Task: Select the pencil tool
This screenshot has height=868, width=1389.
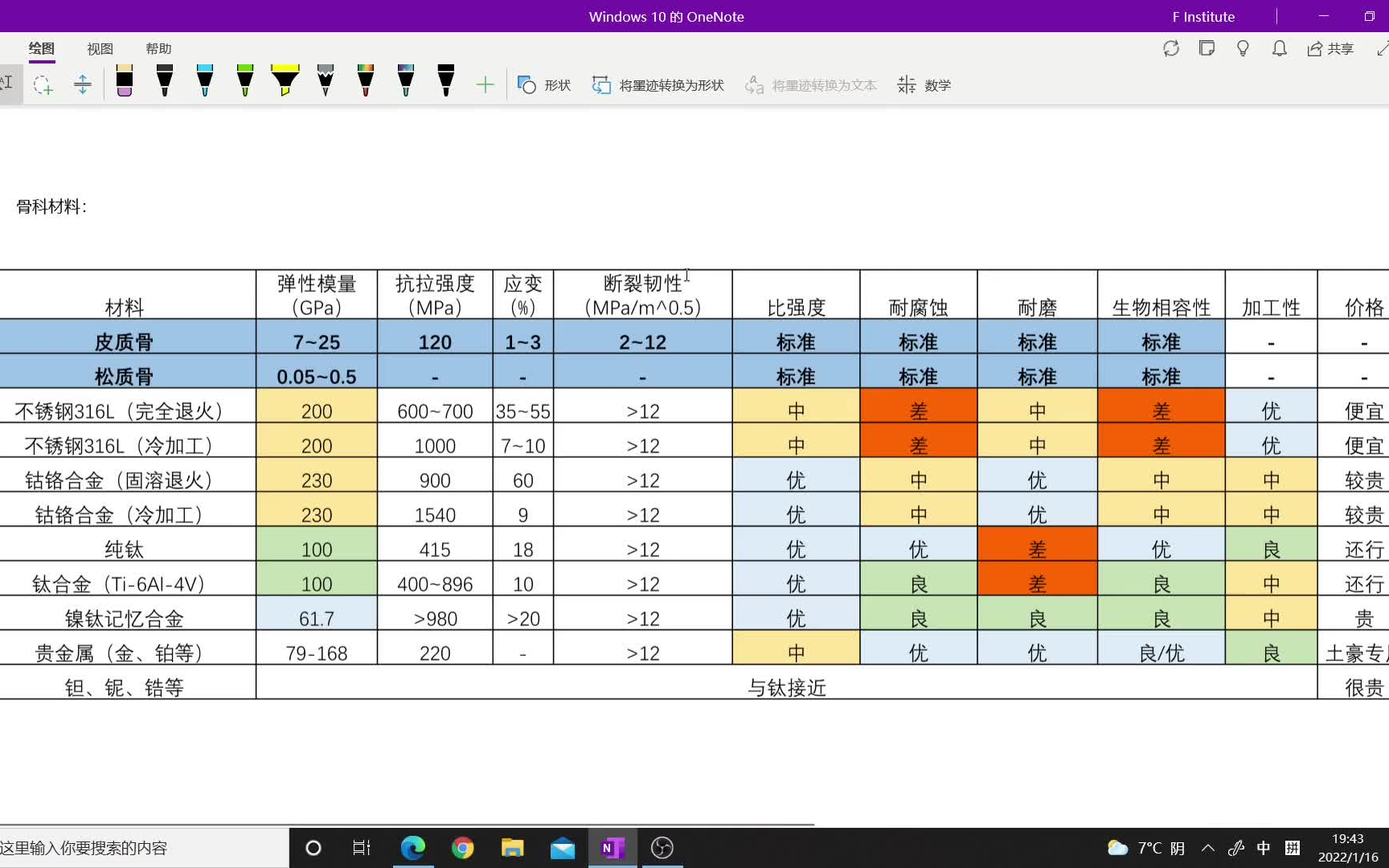Action: coord(326,80)
